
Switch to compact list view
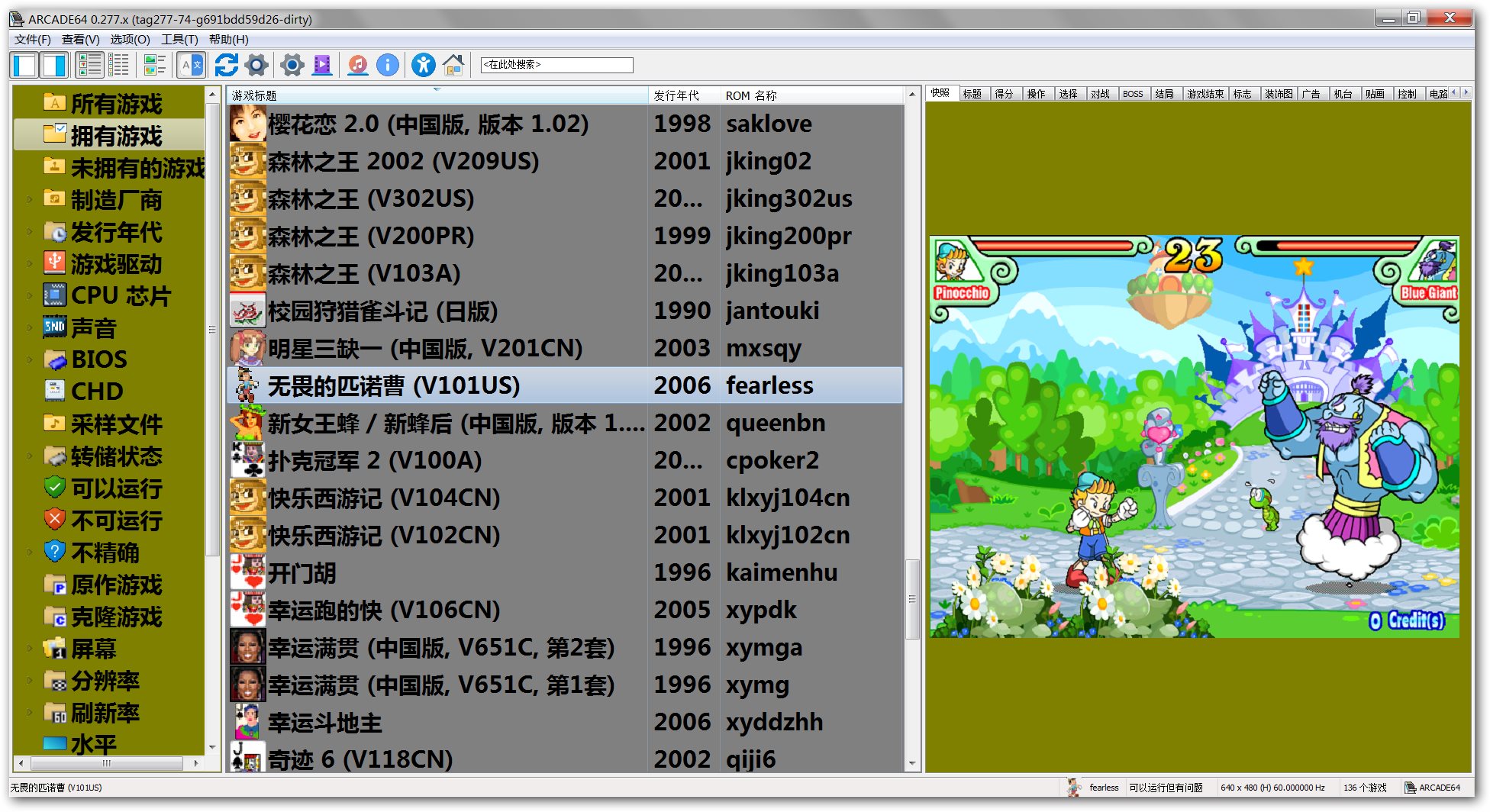coord(119,66)
